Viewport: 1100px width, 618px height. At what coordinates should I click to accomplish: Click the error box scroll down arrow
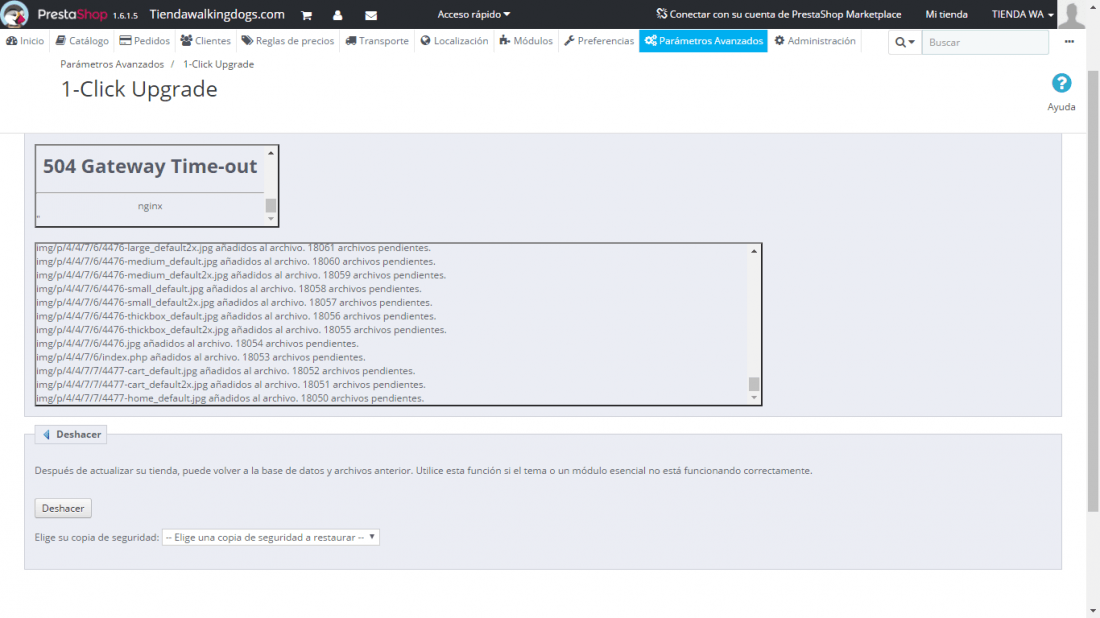[271, 219]
